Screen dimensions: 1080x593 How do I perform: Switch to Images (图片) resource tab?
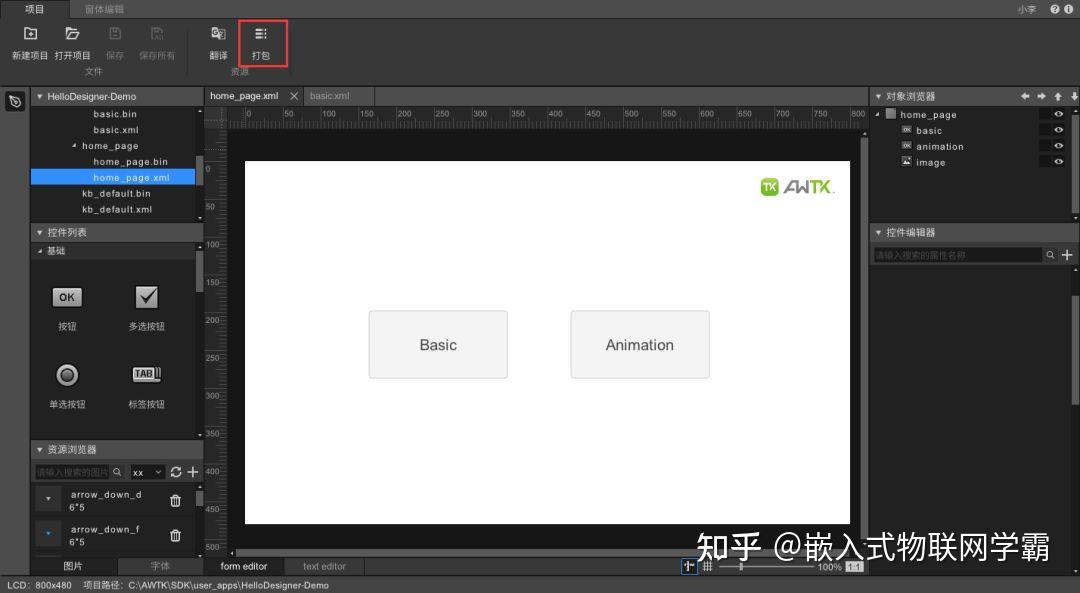pyautogui.click(x=73, y=566)
